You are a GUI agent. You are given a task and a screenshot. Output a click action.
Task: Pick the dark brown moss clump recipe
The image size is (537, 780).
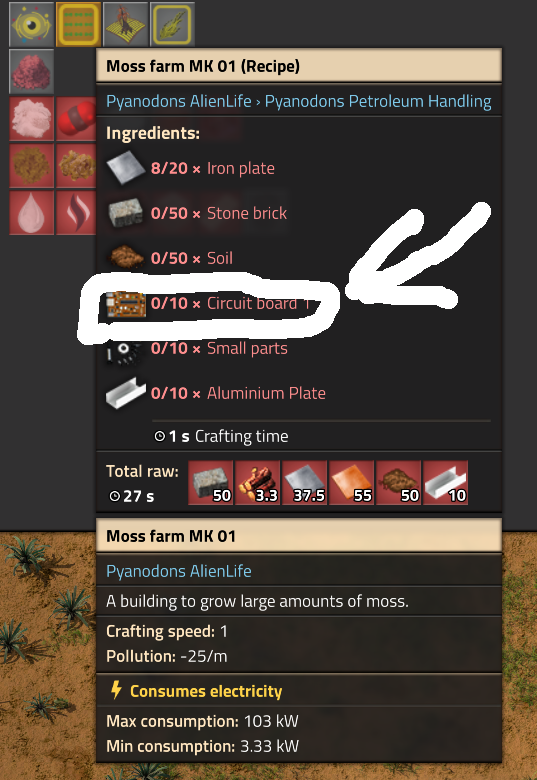click(31, 165)
